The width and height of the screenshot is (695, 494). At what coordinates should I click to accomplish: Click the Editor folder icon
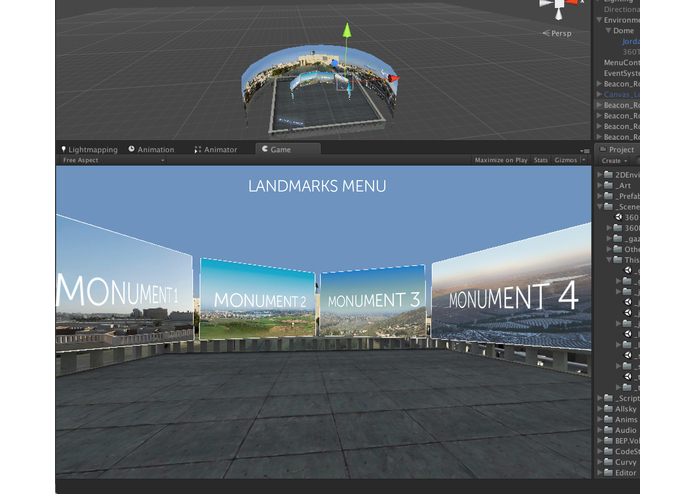[x=608, y=472]
